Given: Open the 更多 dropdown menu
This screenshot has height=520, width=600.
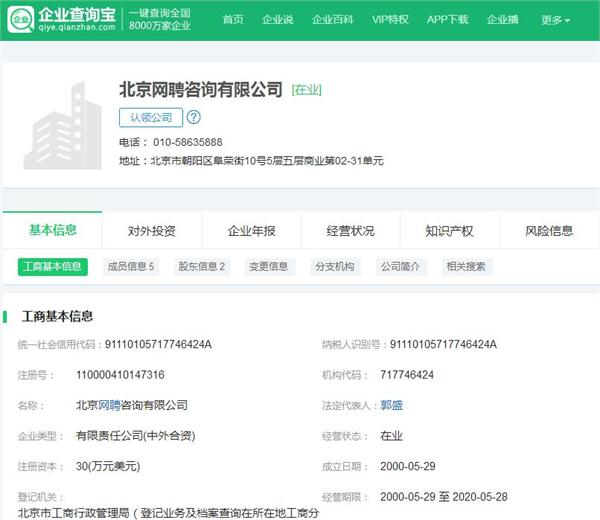Looking at the screenshot, I should [555, 20].
